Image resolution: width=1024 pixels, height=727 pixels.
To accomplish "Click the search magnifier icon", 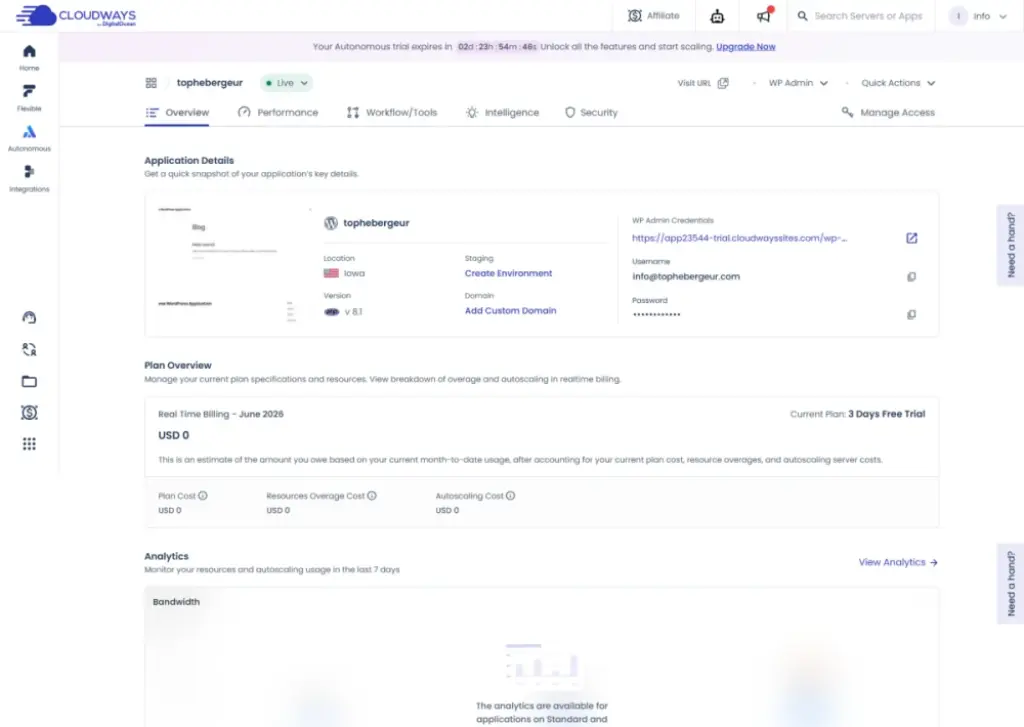I will (802, 16).
